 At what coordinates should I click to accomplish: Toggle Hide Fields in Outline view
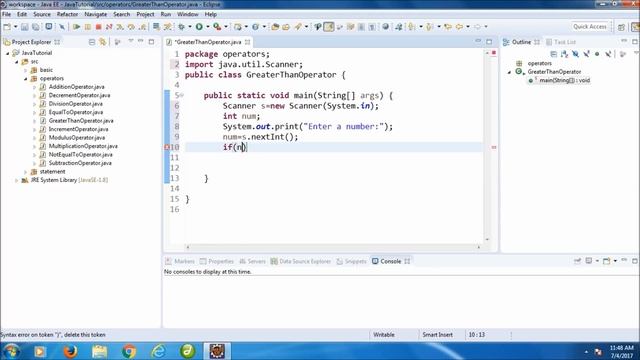pyautogui.click(x=576, y=54)
